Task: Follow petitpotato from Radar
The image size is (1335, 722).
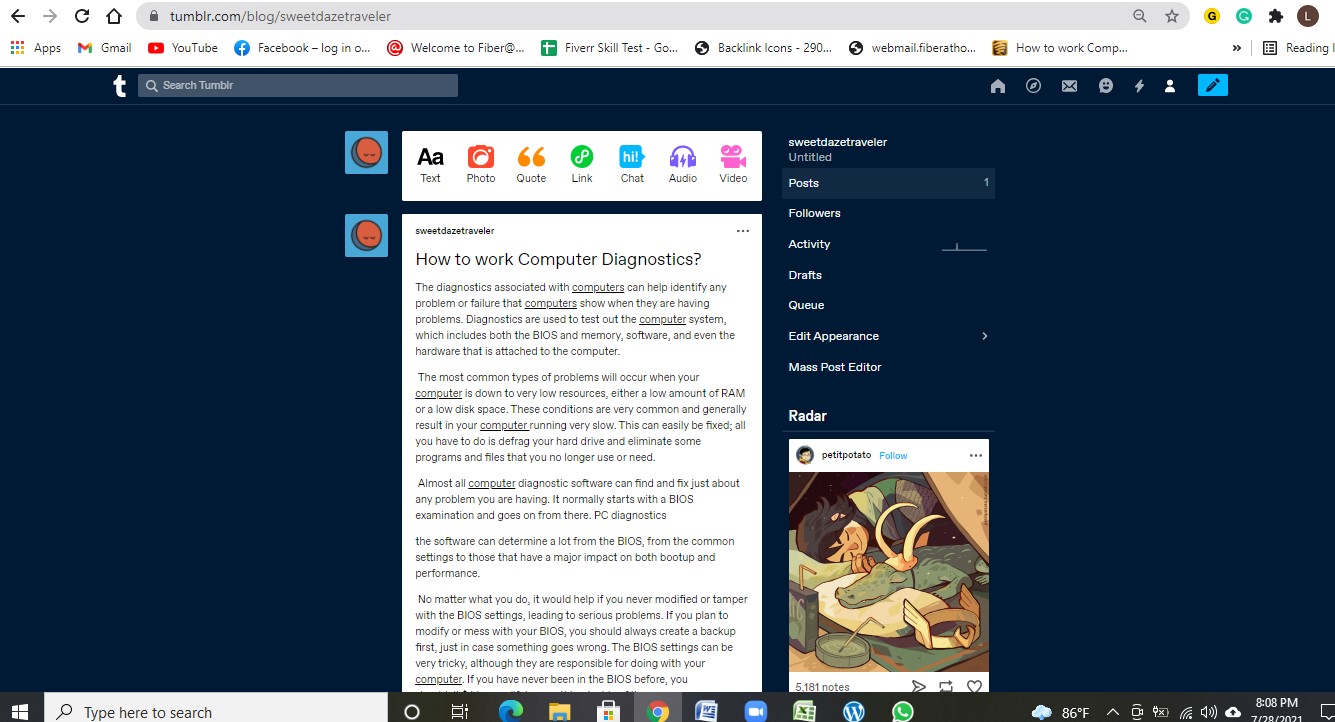Action: click(x=893, y=456)
